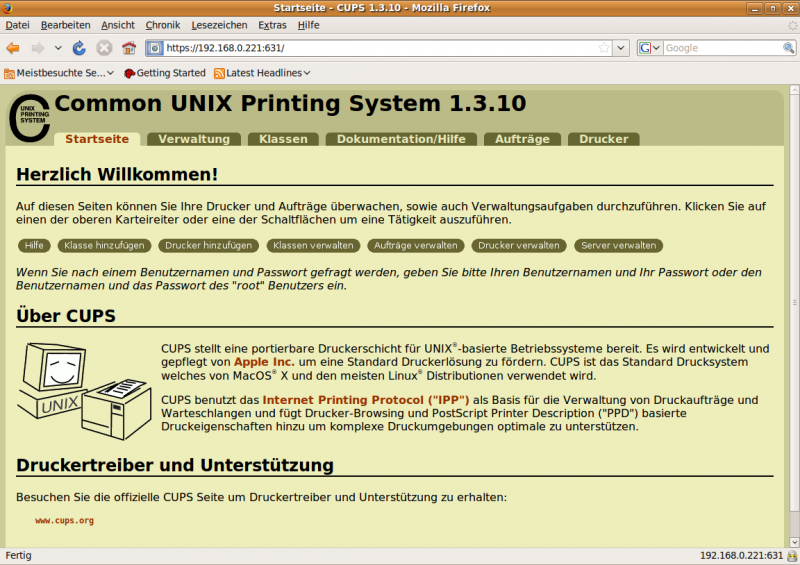The height and width of the screenshot is (565, 800).
Task: Switch to the Aufträge tab
Action: point(522,139)
